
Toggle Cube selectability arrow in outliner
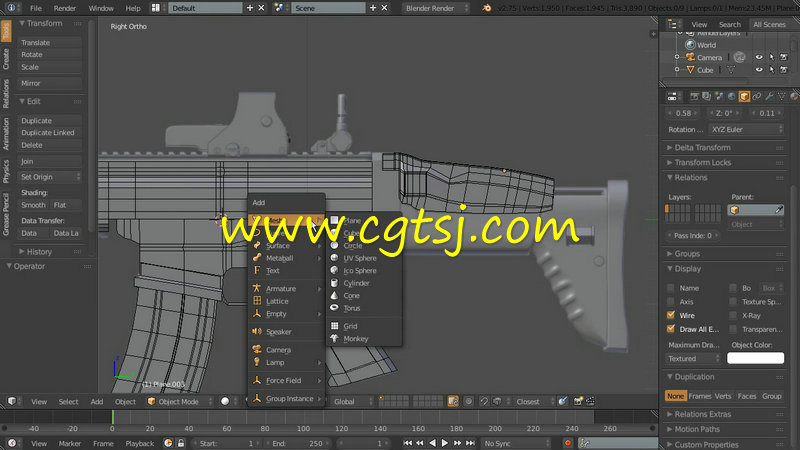tap(771, 69)
